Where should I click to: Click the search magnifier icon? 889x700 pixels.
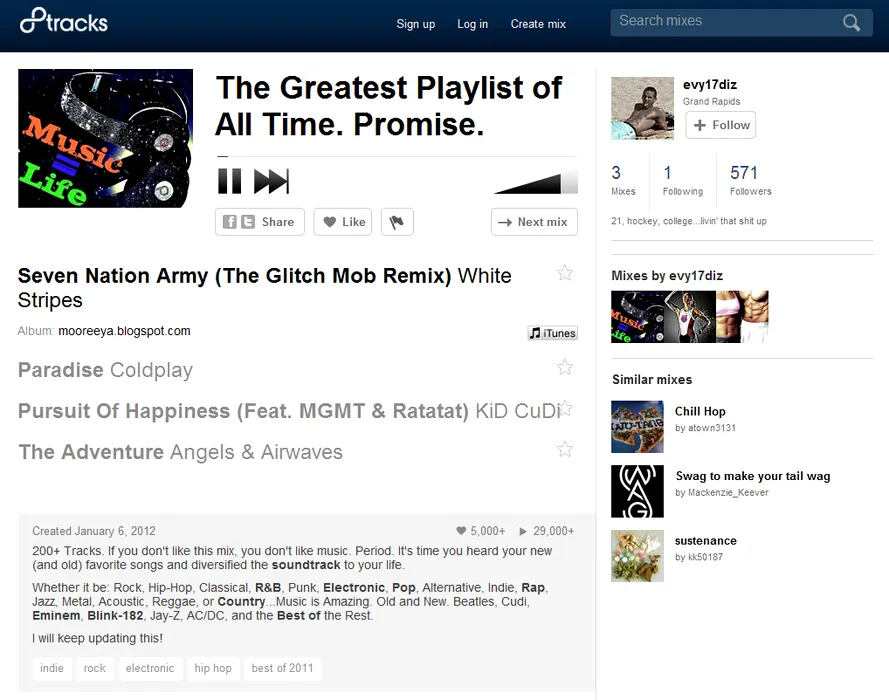click(x=851, y=23)
